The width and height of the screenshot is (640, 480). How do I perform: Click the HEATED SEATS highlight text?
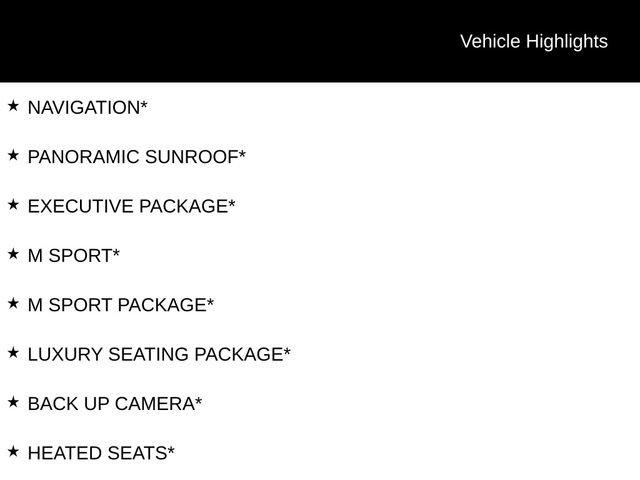101,453
